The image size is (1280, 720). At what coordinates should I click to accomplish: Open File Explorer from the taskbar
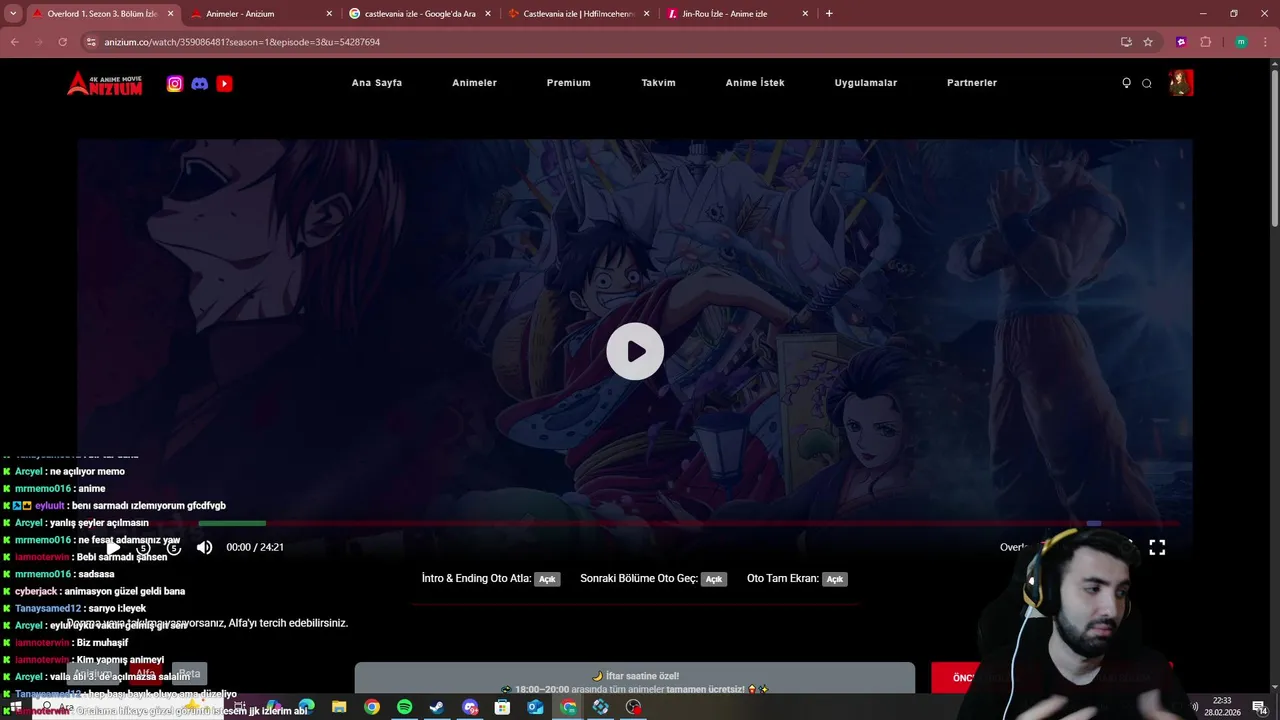339,707
